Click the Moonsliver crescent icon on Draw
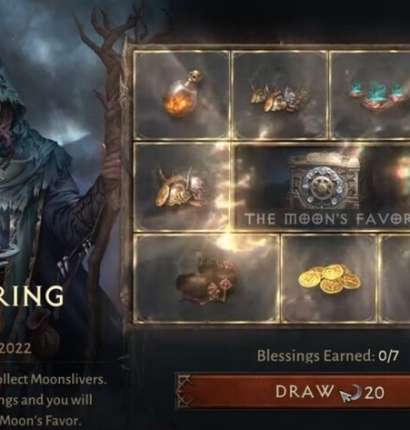Image resolution: width=410 pixels, height=430 pixels. pos(350,392)
